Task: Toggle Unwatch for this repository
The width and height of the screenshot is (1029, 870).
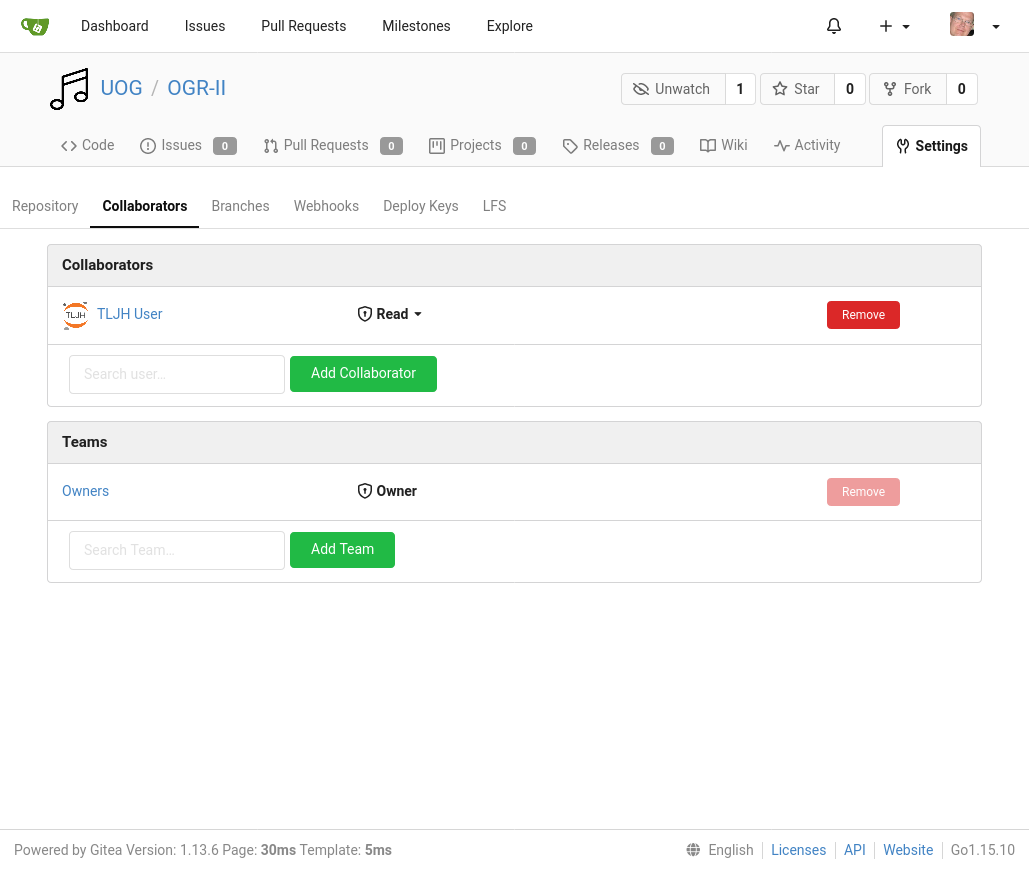Action: click(672, 89)
